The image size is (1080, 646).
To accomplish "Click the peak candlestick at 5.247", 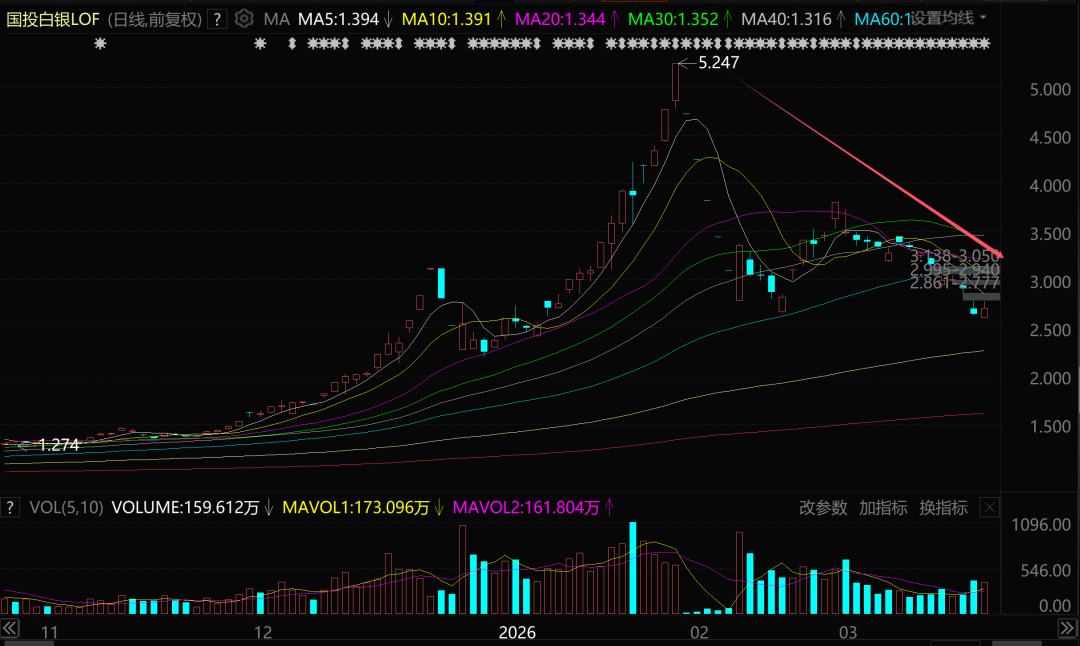I will point(676,83).
